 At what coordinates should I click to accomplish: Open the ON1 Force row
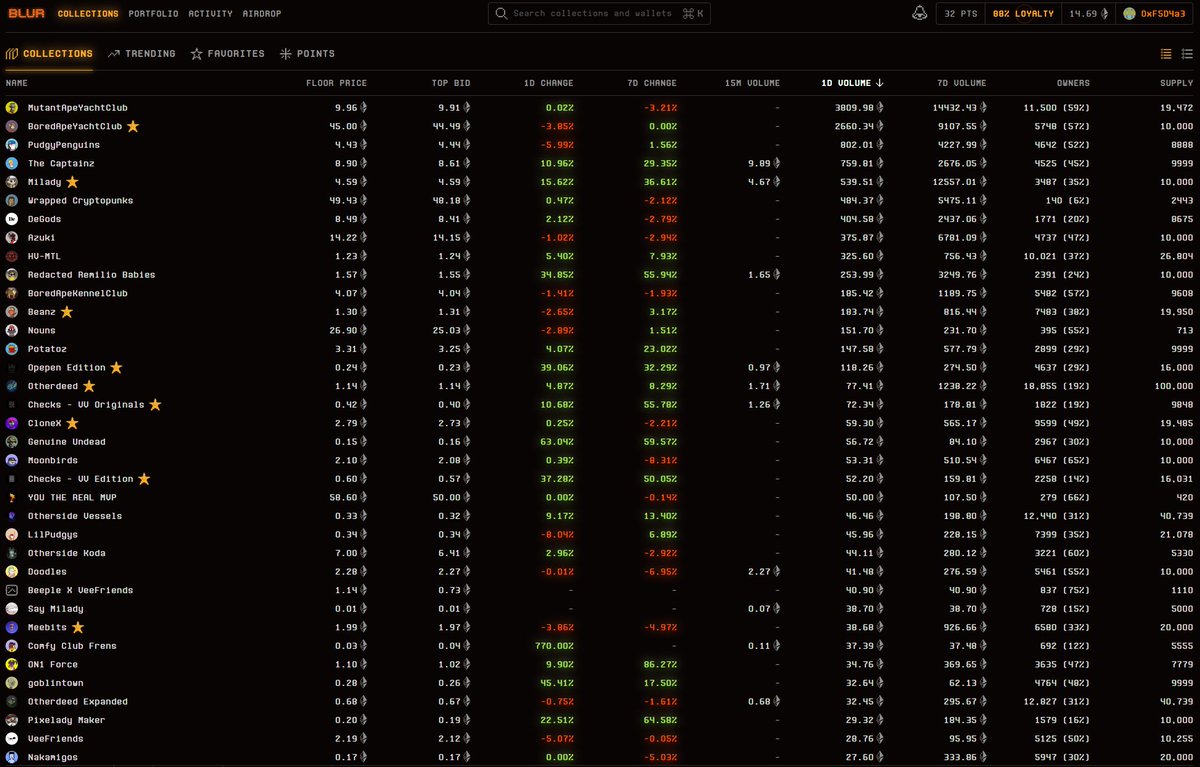[600, 664]
